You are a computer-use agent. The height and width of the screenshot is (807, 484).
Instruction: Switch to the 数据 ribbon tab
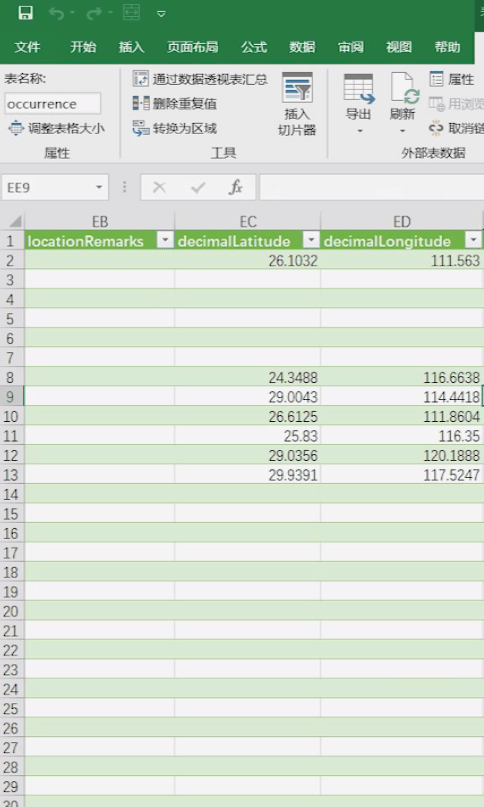click(x=302, y=47)
